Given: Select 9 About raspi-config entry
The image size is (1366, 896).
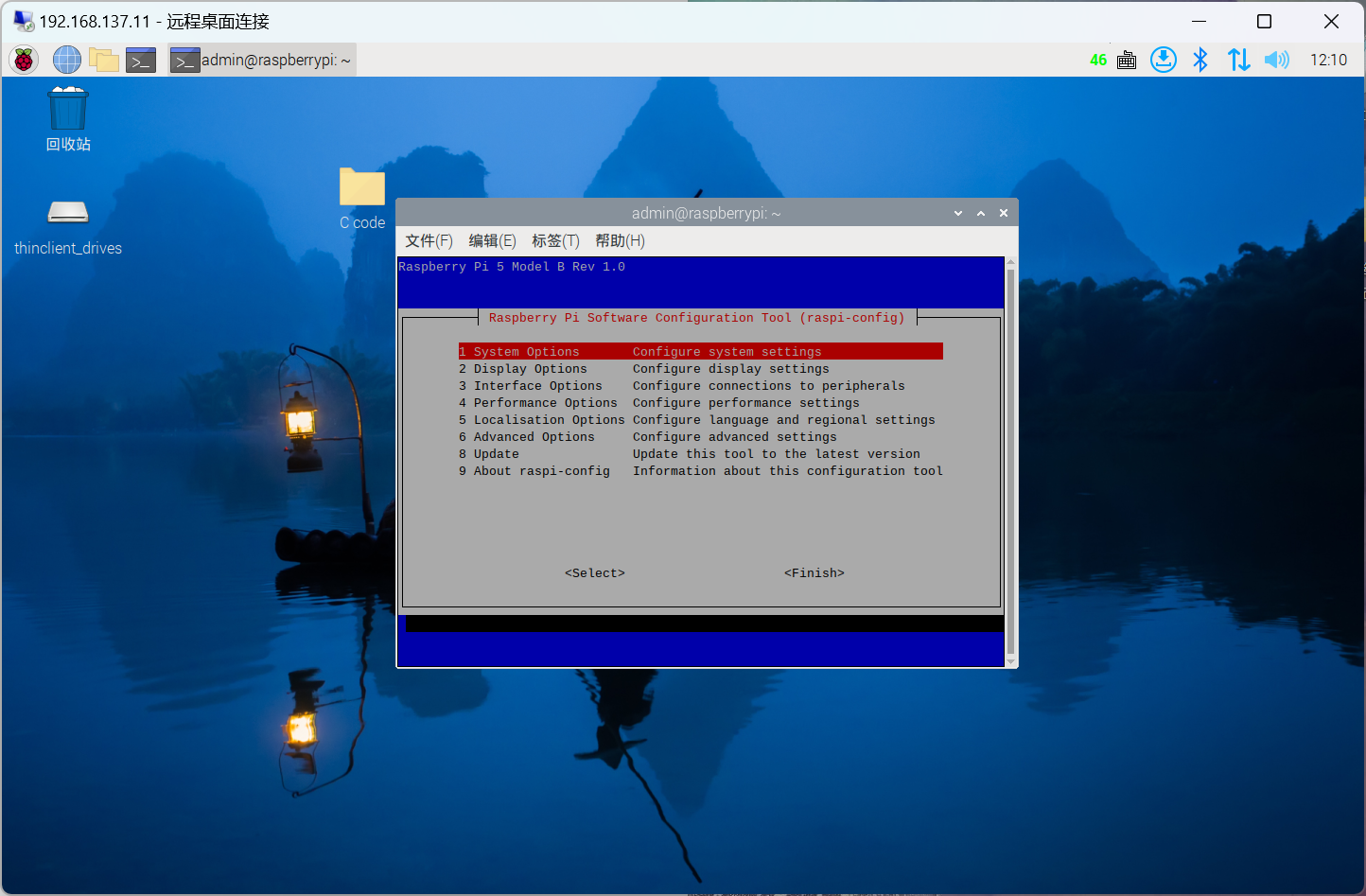Looking at the screenshot, I should point(701,470).
